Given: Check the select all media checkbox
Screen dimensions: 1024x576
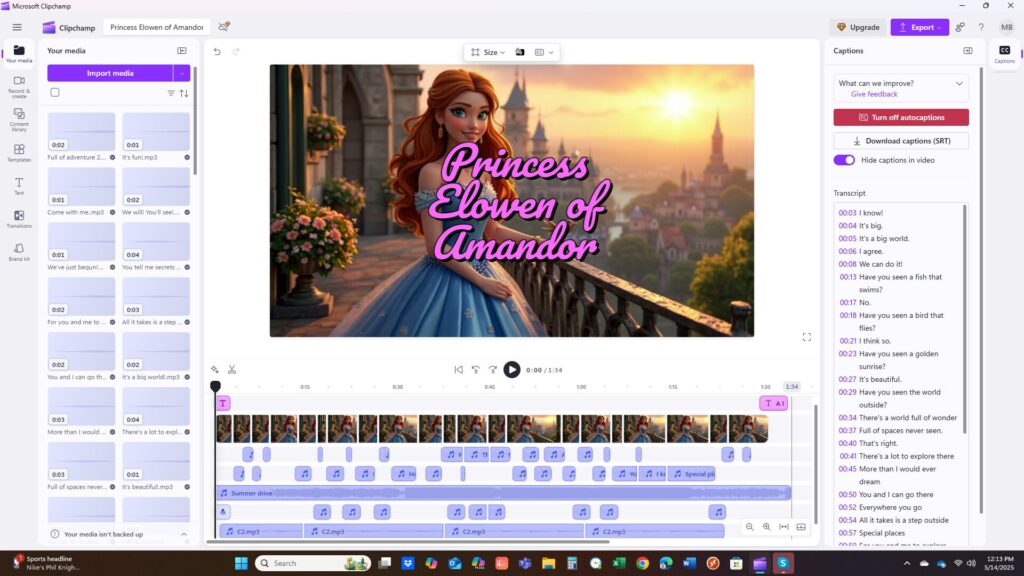Looking at the screenshot, I should click(x=55, y=93).
